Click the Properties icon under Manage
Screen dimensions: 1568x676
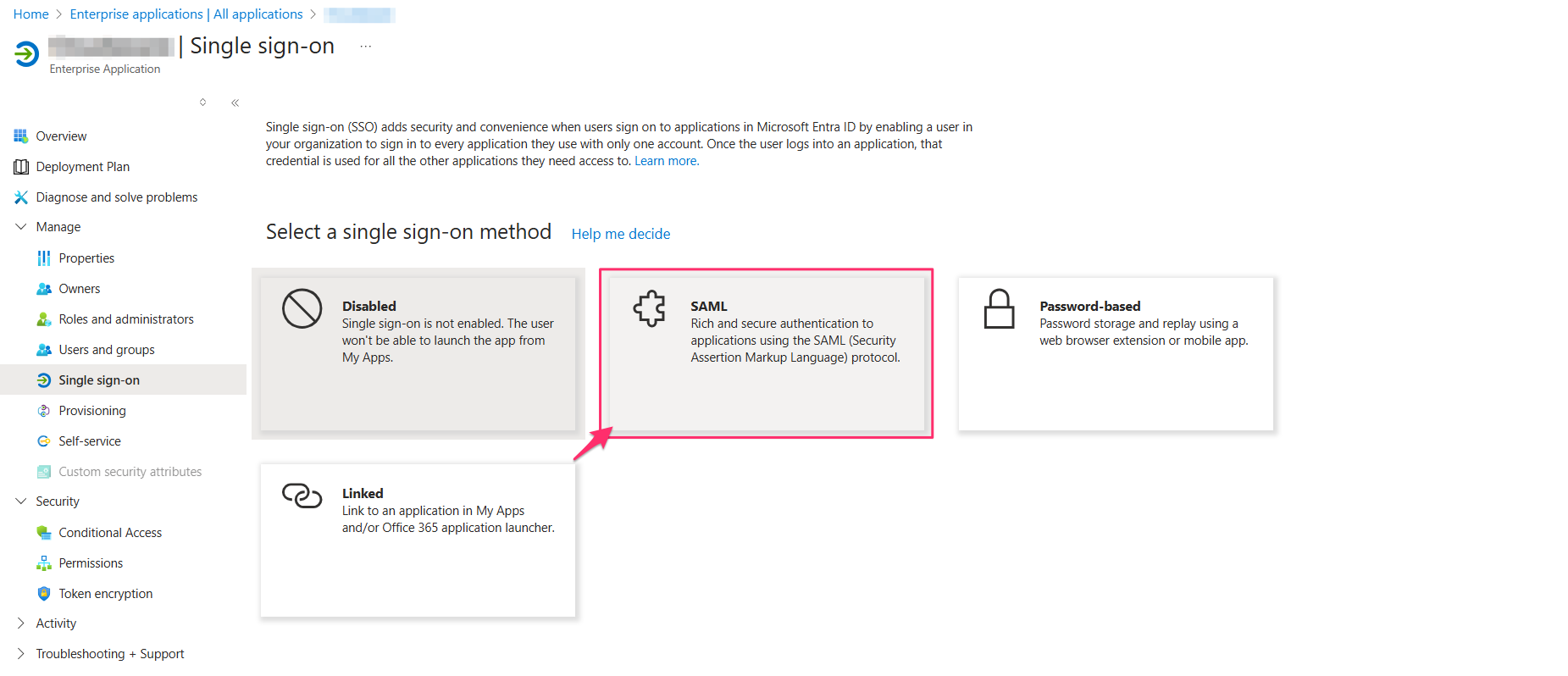(44, 258)
